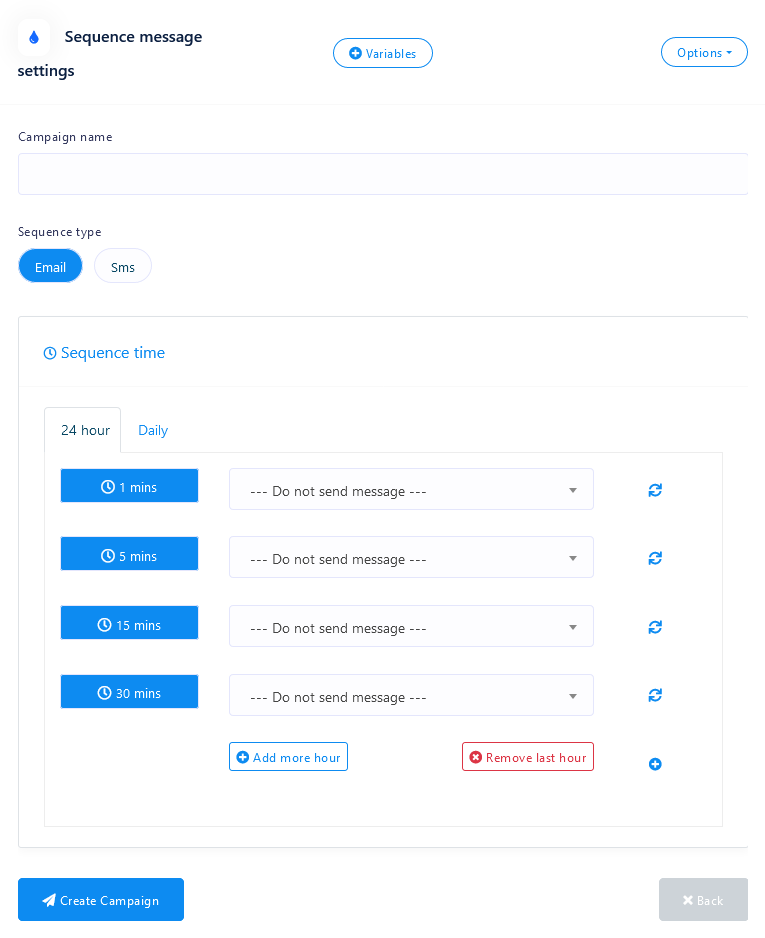Click Add more hour button
765x938 pixels.
pos(288,757)
